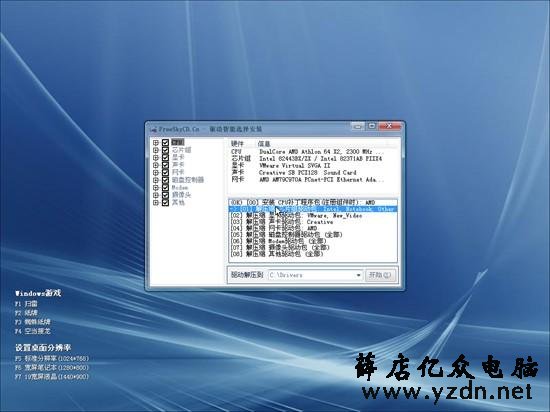Expand the 网卡 tree node
The height and width of the screenshot is (412, 550).
[156, 173]
